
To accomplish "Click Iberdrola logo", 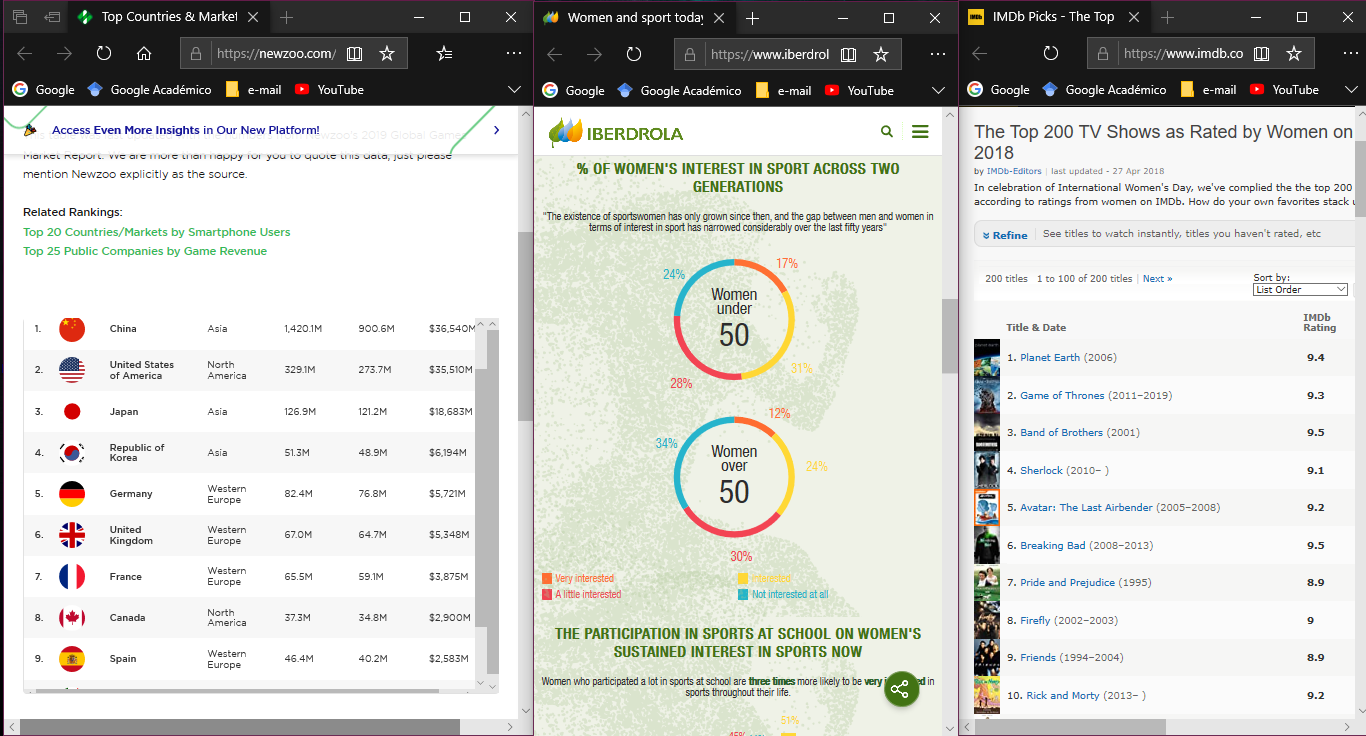I will 616,133.
